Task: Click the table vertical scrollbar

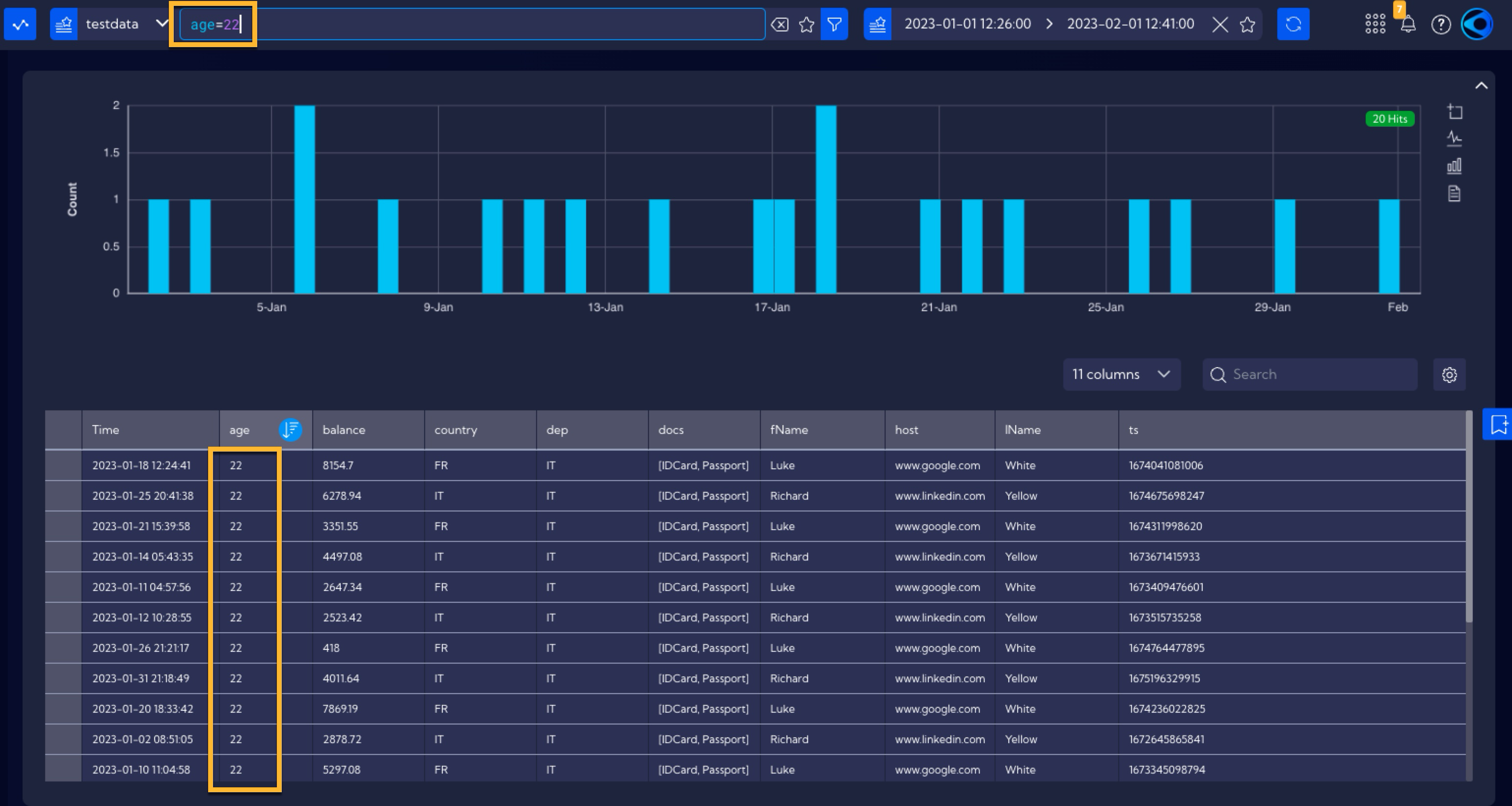Action: [x=1469, y=516]
